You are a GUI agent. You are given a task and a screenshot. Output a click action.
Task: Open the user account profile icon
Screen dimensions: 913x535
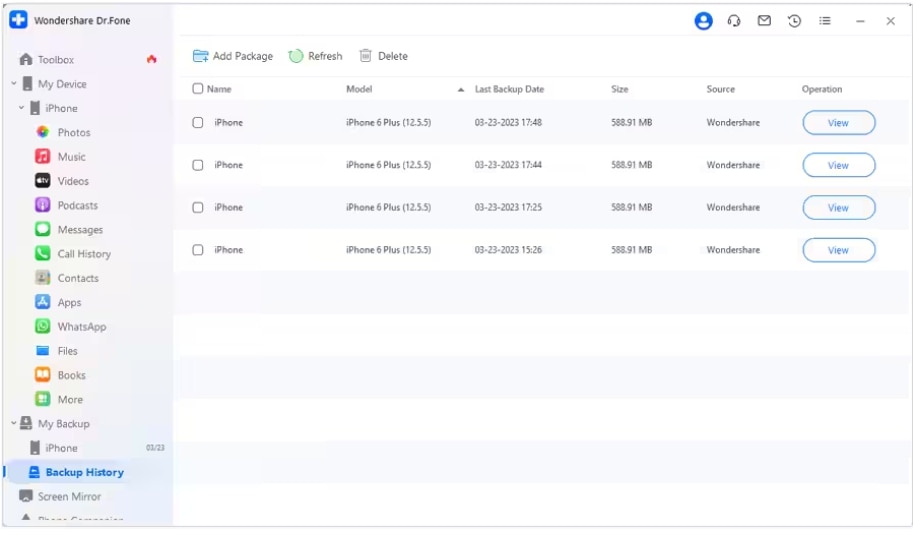703,21
